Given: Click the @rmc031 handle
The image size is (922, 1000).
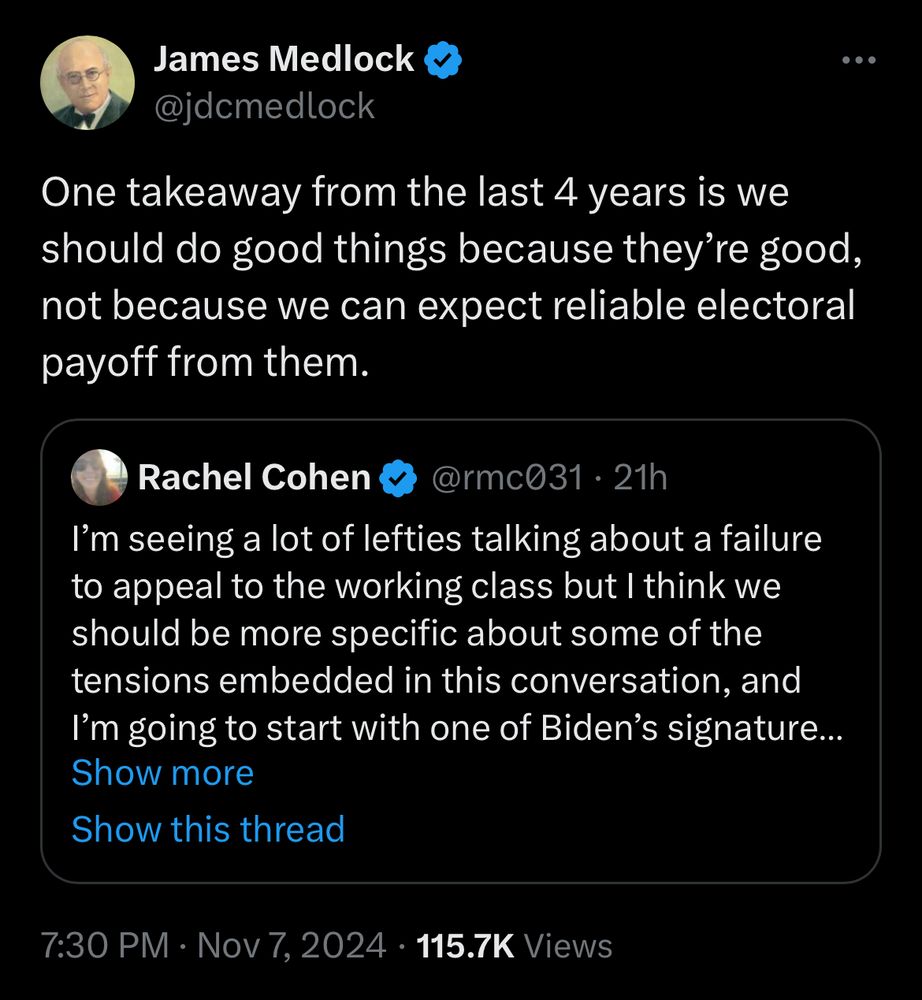Looking at the screenshot, I should tap(508, 478).
